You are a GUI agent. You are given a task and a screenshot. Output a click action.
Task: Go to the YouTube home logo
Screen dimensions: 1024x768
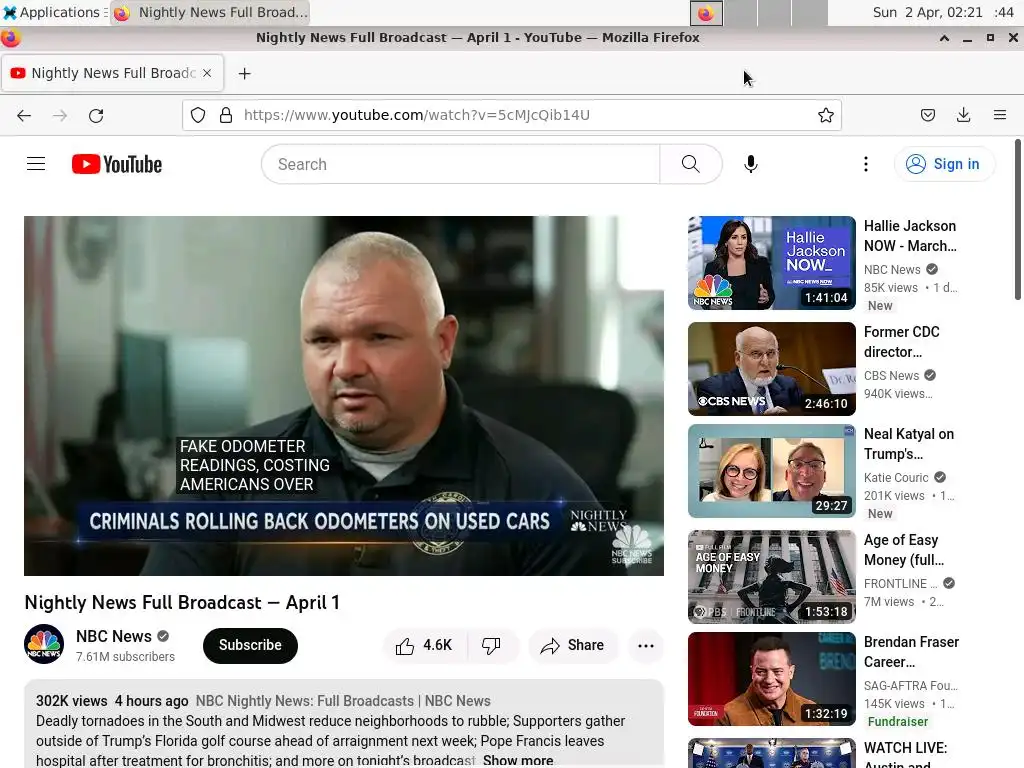117,164
